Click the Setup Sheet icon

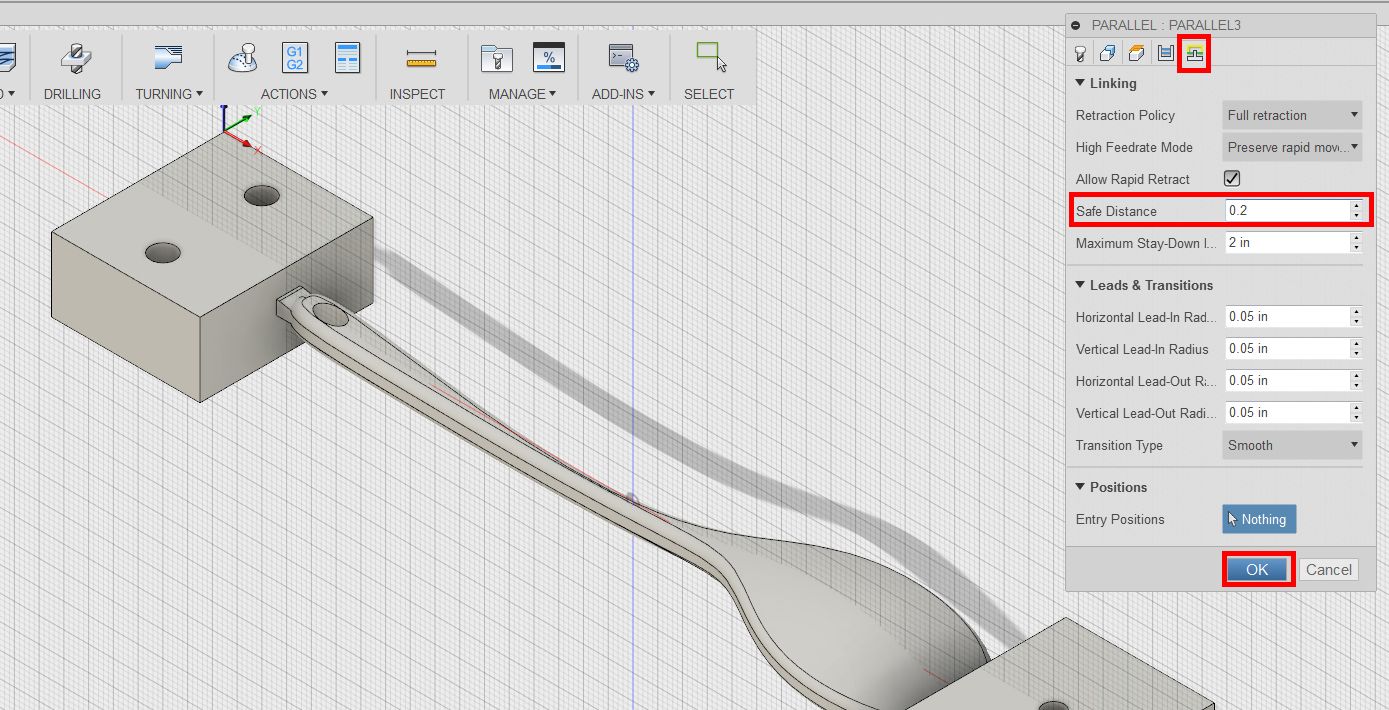(x=347, y=58)
